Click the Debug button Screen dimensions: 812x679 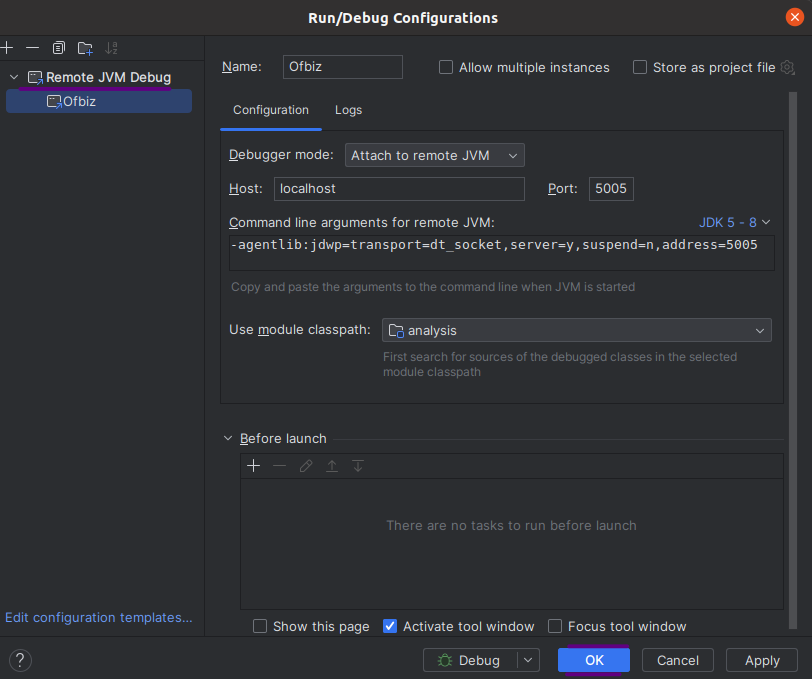point(470,660)
